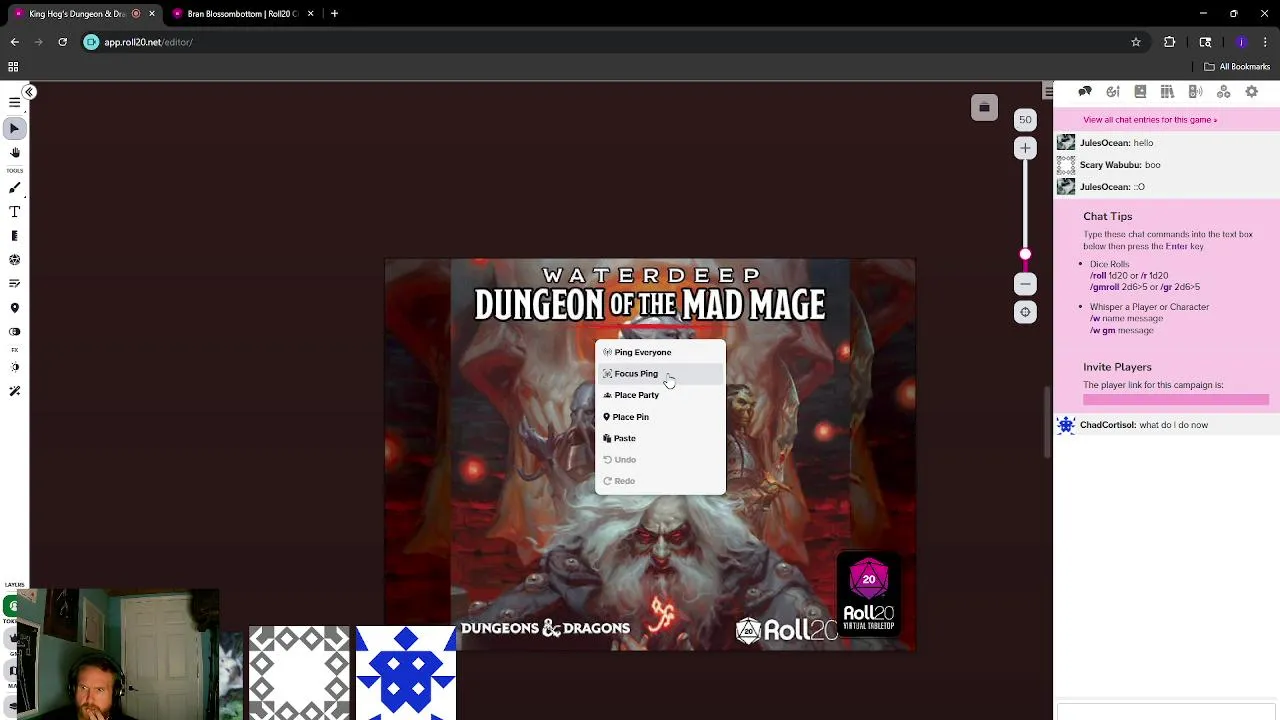Open the Compendium tab
This screenshot has width=1280, height=720.
pos(1167,92)
